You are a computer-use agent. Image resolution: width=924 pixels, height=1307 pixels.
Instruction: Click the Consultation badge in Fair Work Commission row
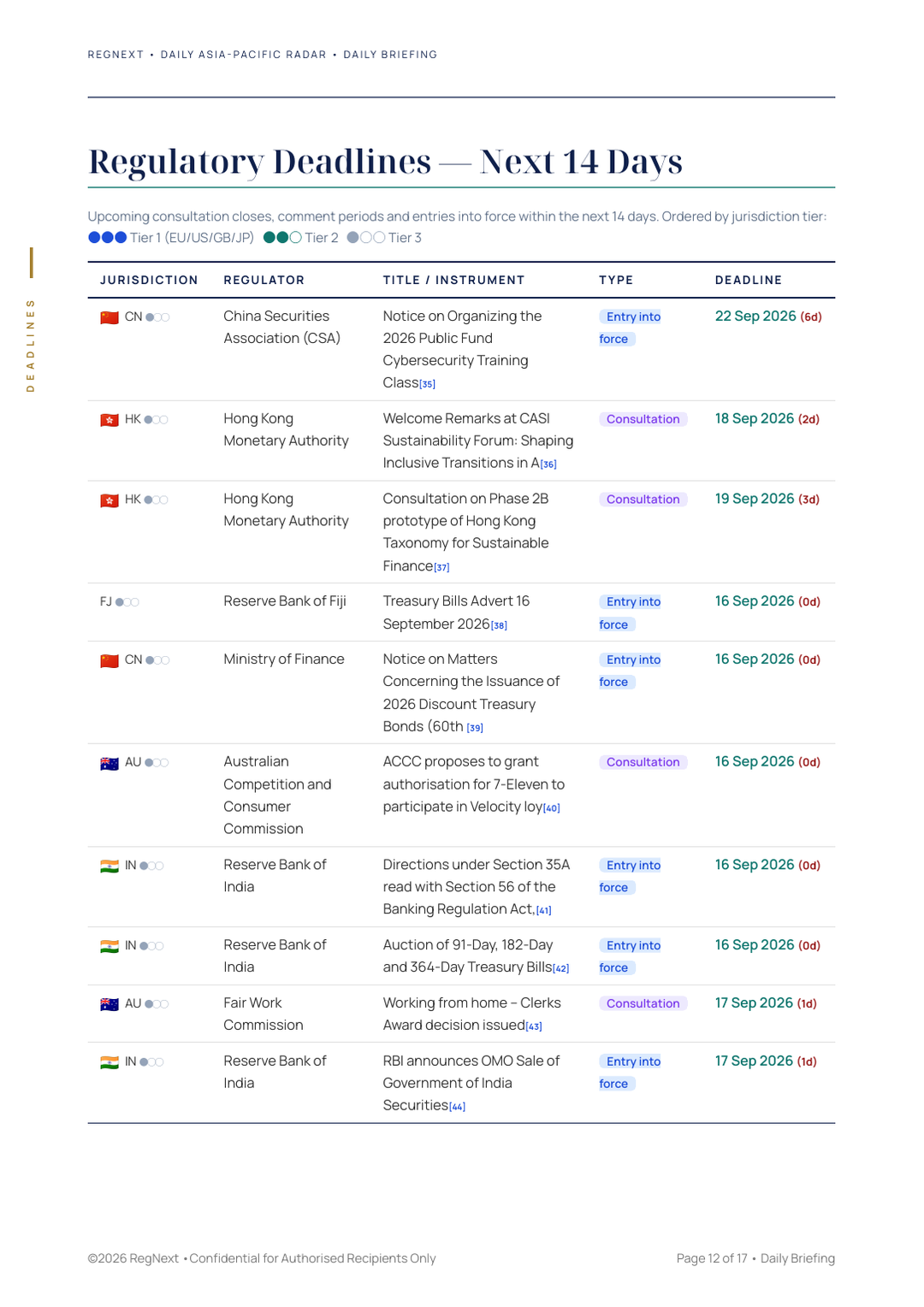pyautogui.click(x=643, y=1003)
